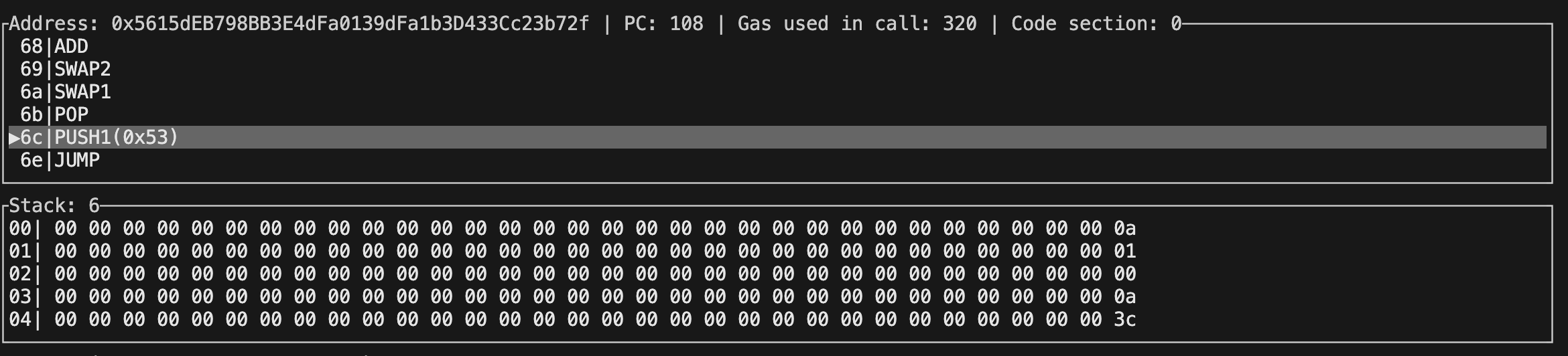
Task: Click stack row 02 index label
Action: pos(19,274)
